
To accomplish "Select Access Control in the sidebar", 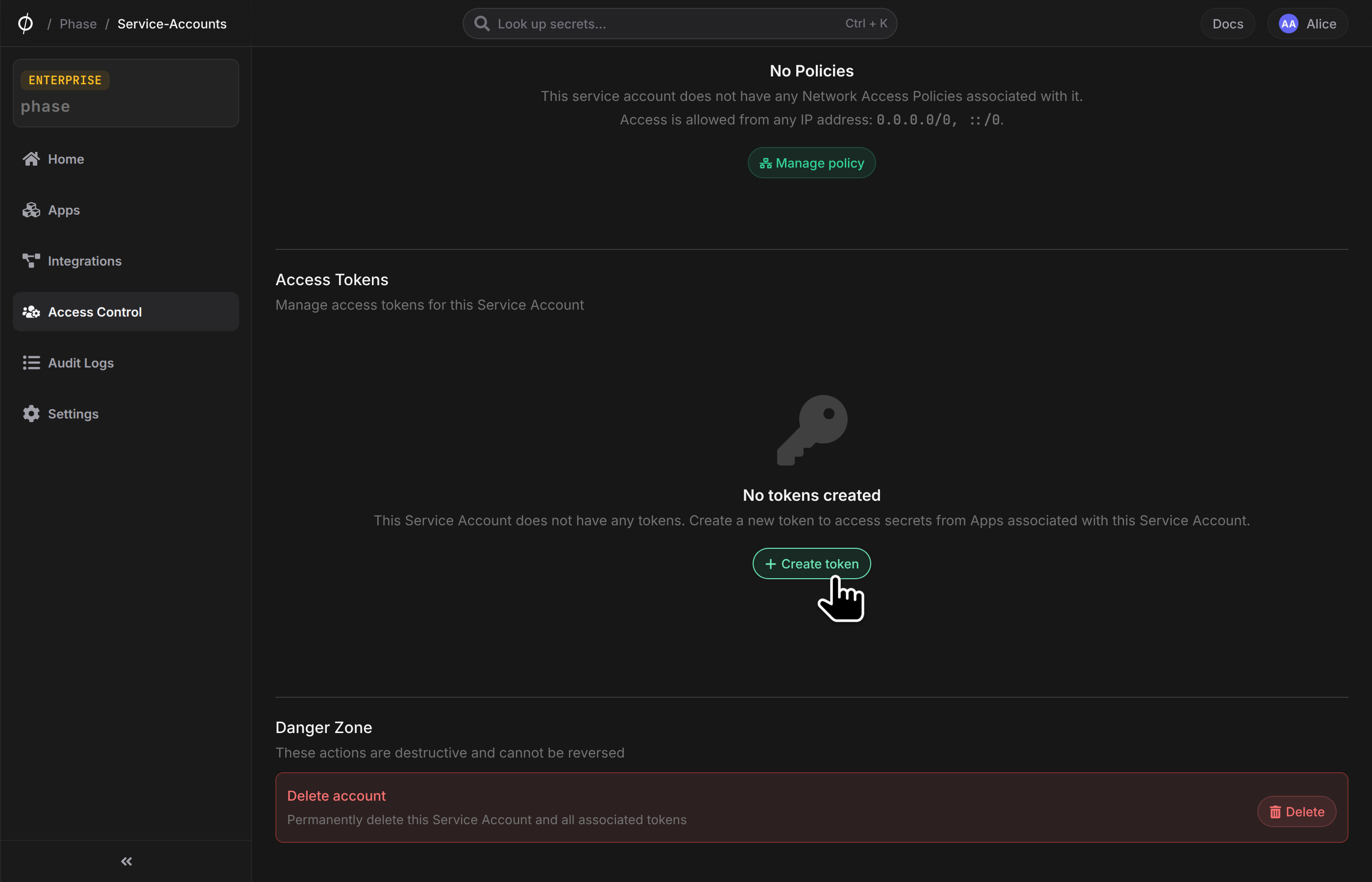I will coord(125,312).
